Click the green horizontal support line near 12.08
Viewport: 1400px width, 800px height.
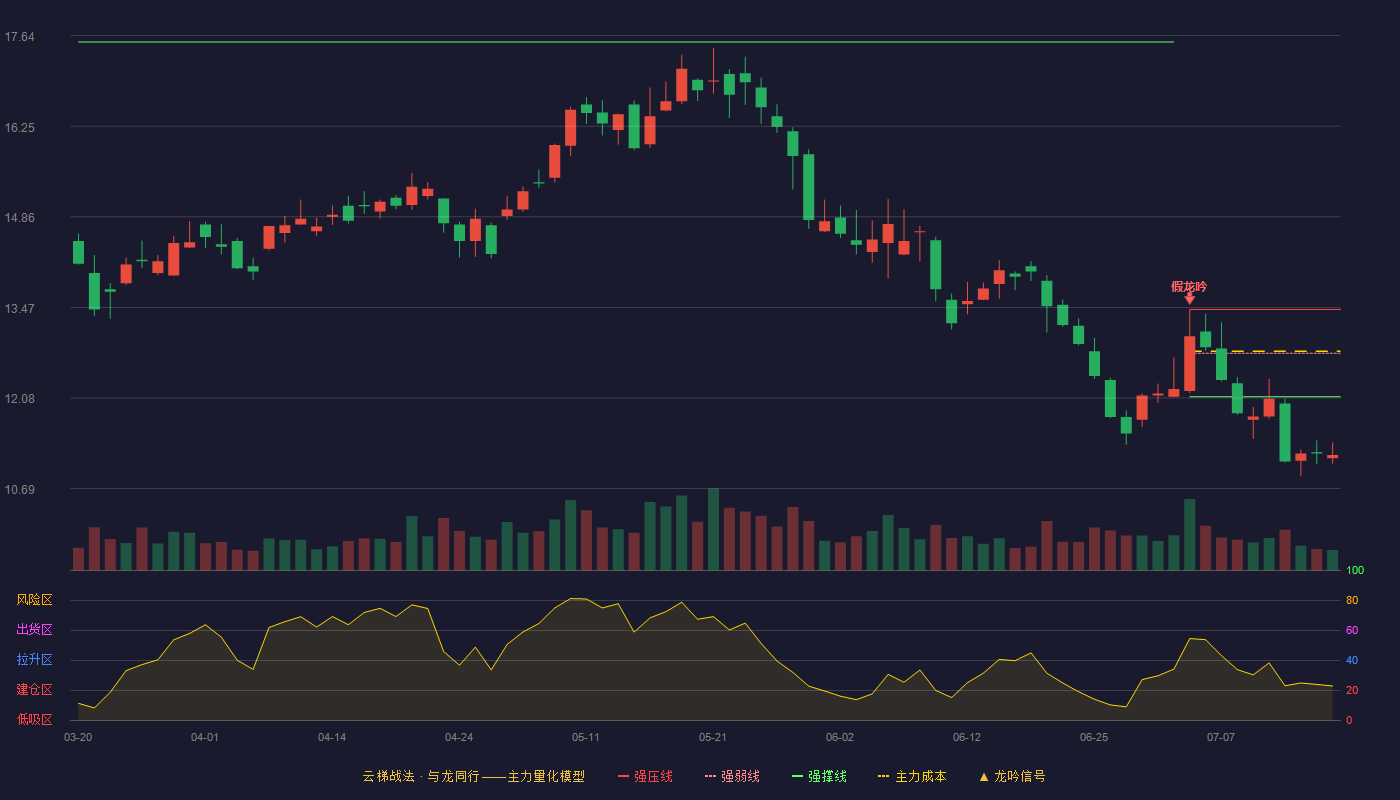click(1265, 397)
